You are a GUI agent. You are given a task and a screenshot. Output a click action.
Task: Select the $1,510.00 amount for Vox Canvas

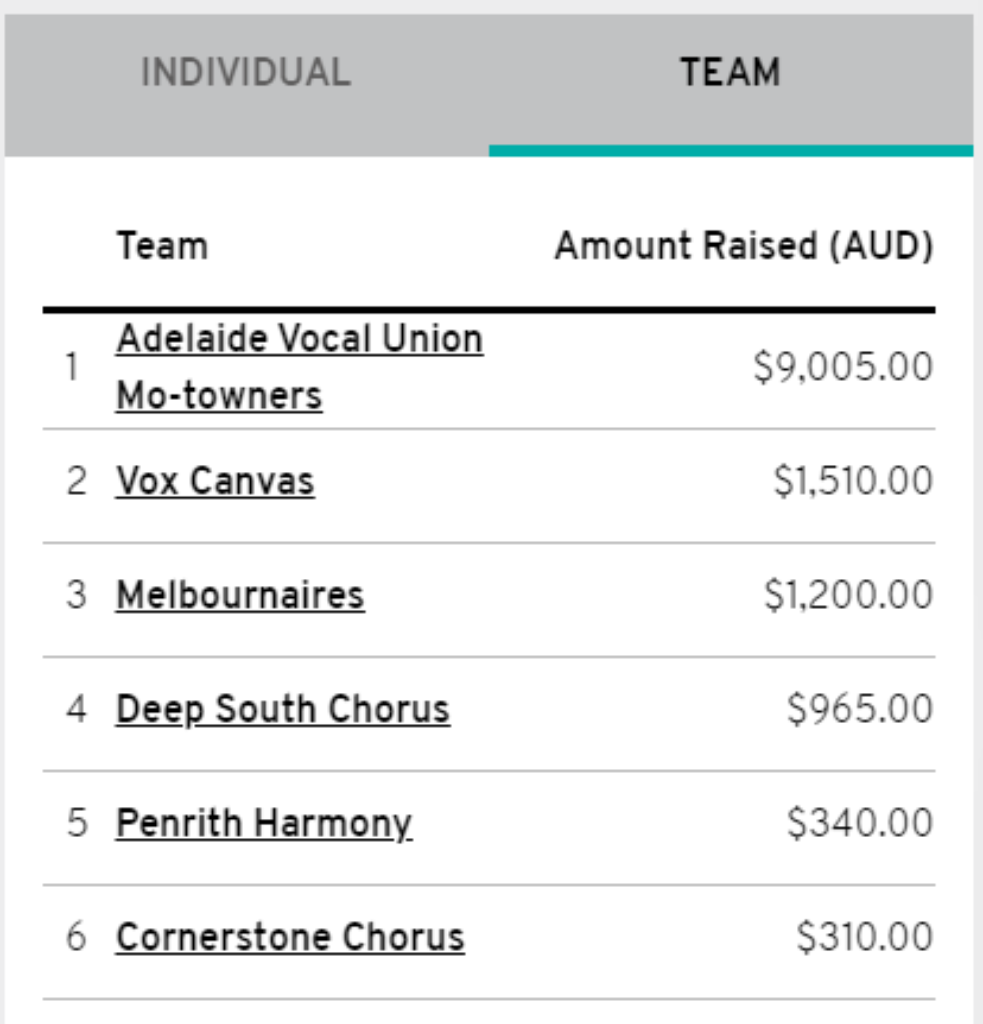(853, 481)
